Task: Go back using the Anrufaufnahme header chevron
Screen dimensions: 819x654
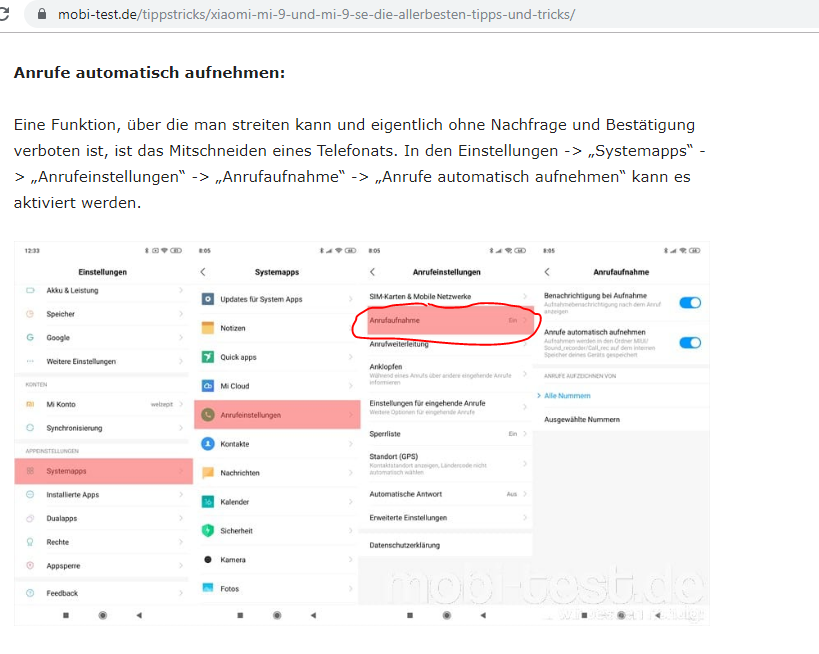Action: [547, 272]
